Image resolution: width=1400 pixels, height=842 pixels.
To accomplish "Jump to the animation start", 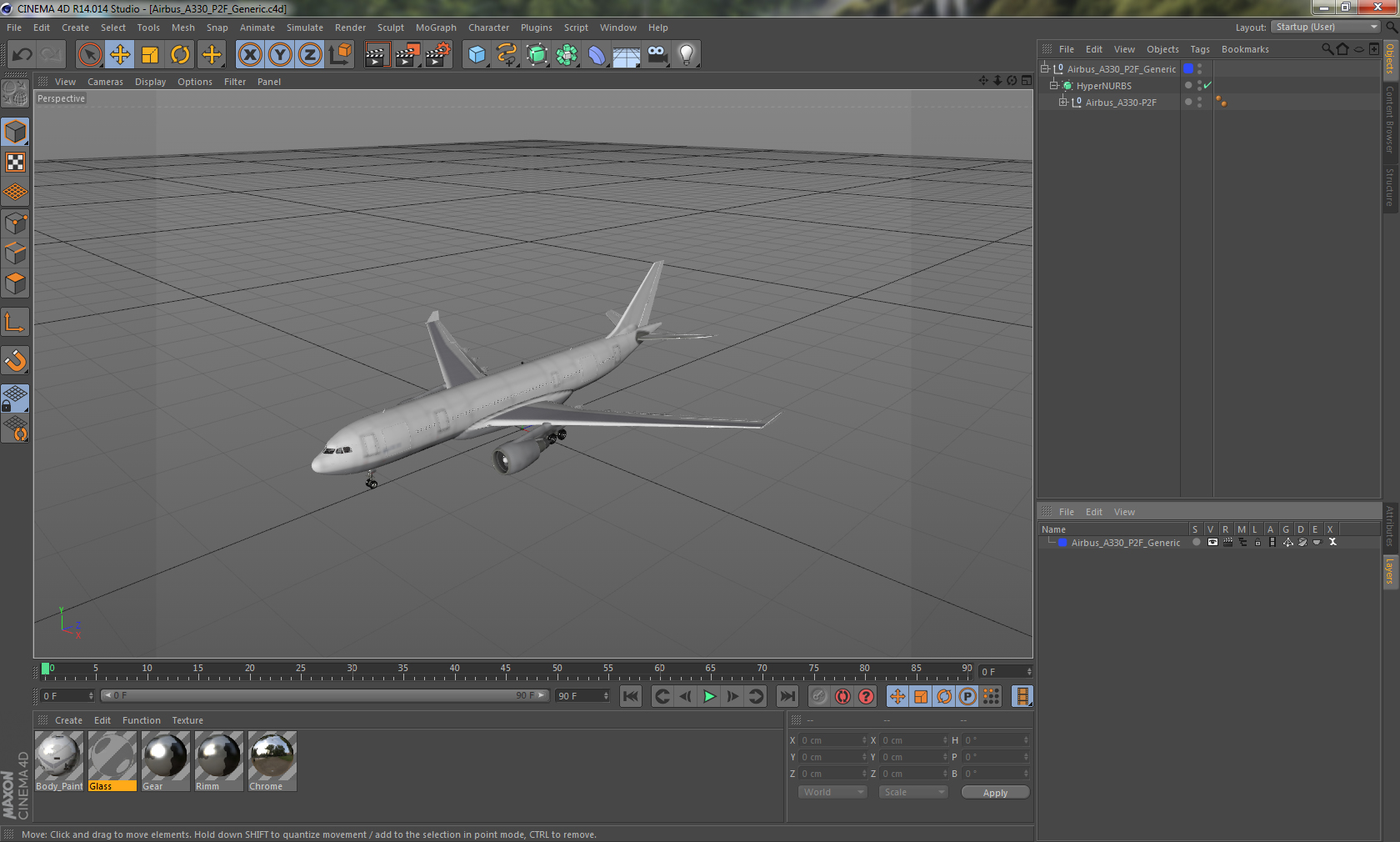I will 631,696.
